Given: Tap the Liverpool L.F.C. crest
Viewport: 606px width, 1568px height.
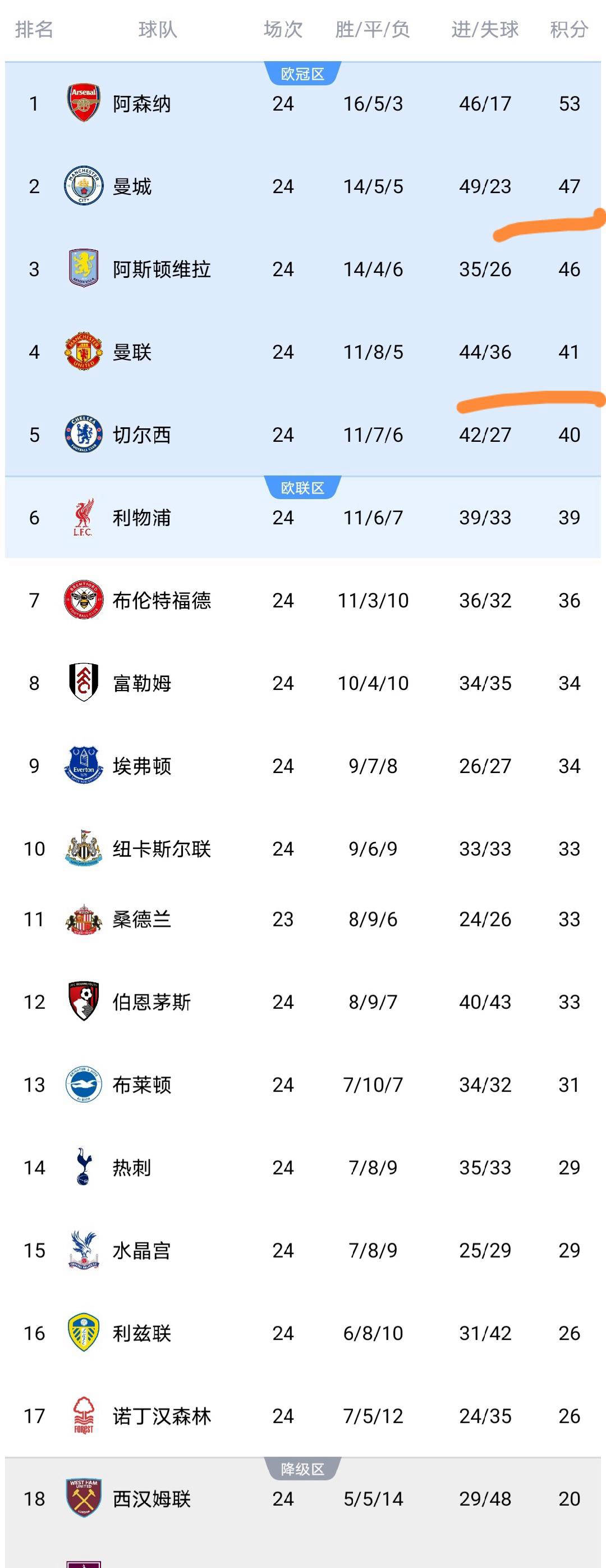Looking at the screenshot, I should 84,518.
